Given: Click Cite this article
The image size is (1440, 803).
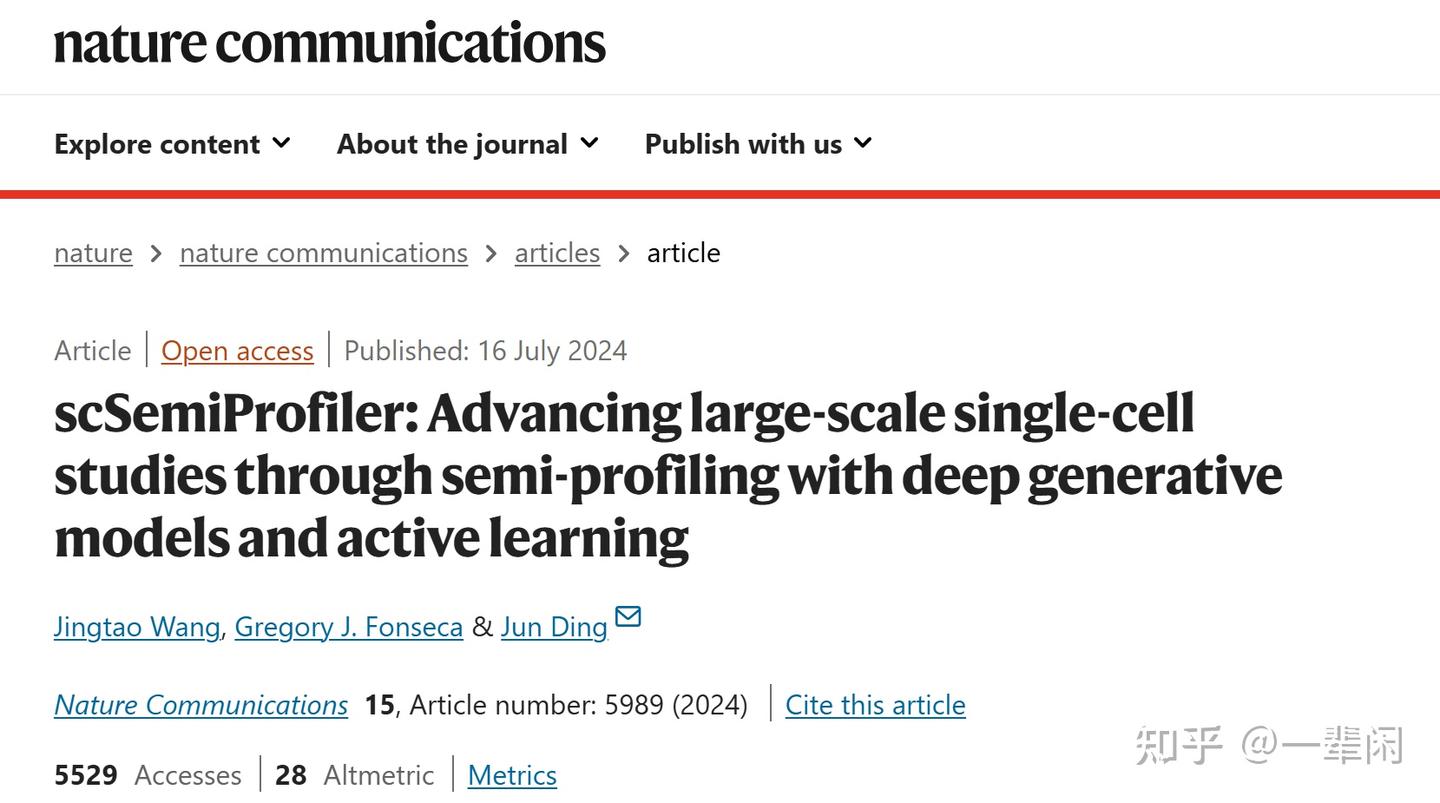Looking at the screenshot, I should [875, 705].
